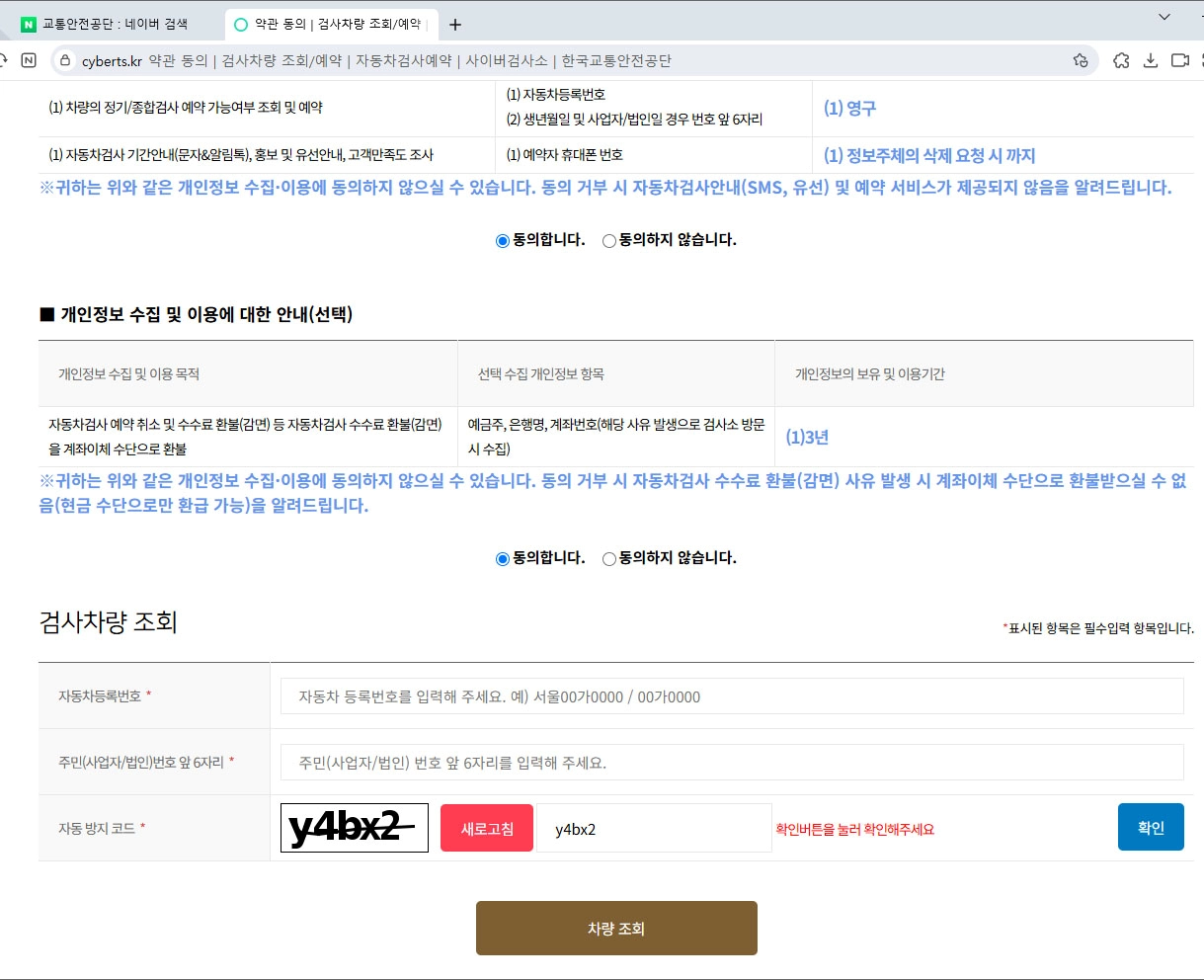Click the N icon left of the address bar

[x=30, y=59]
